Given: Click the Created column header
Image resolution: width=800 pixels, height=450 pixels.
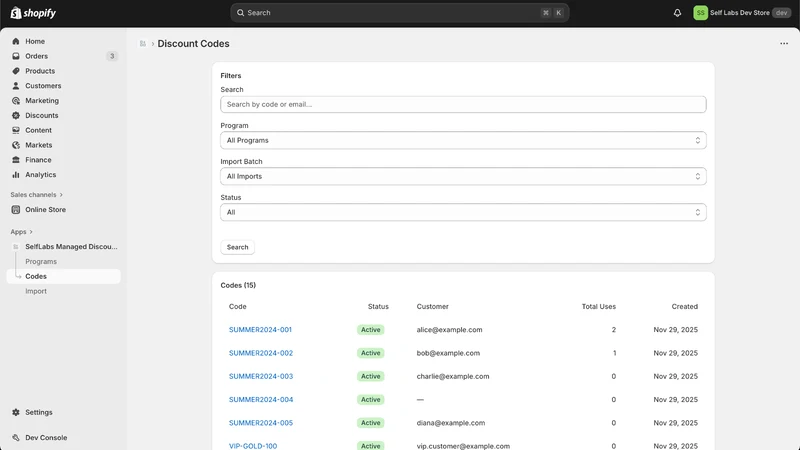Looking at the screenshot, I should point(684,307).
